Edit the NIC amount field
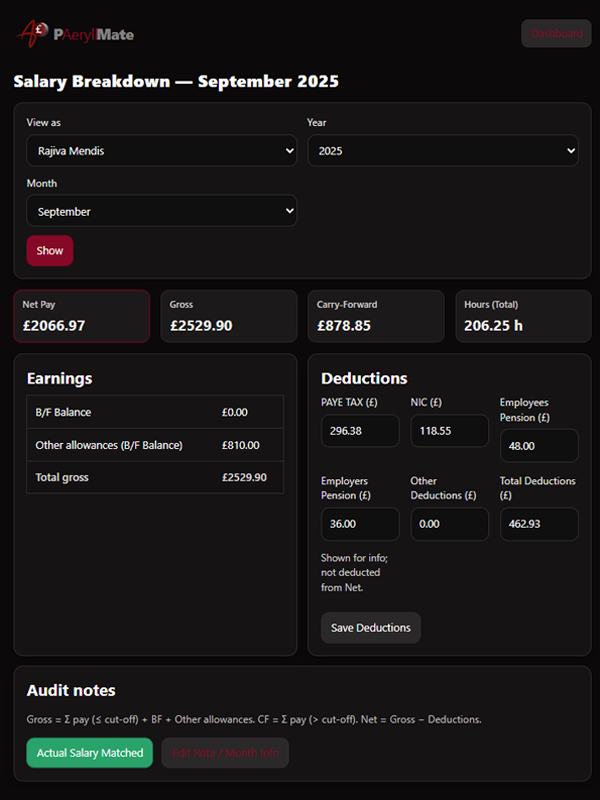The height and width of the screenshot is (800, 600). click(x=449, y=431)
